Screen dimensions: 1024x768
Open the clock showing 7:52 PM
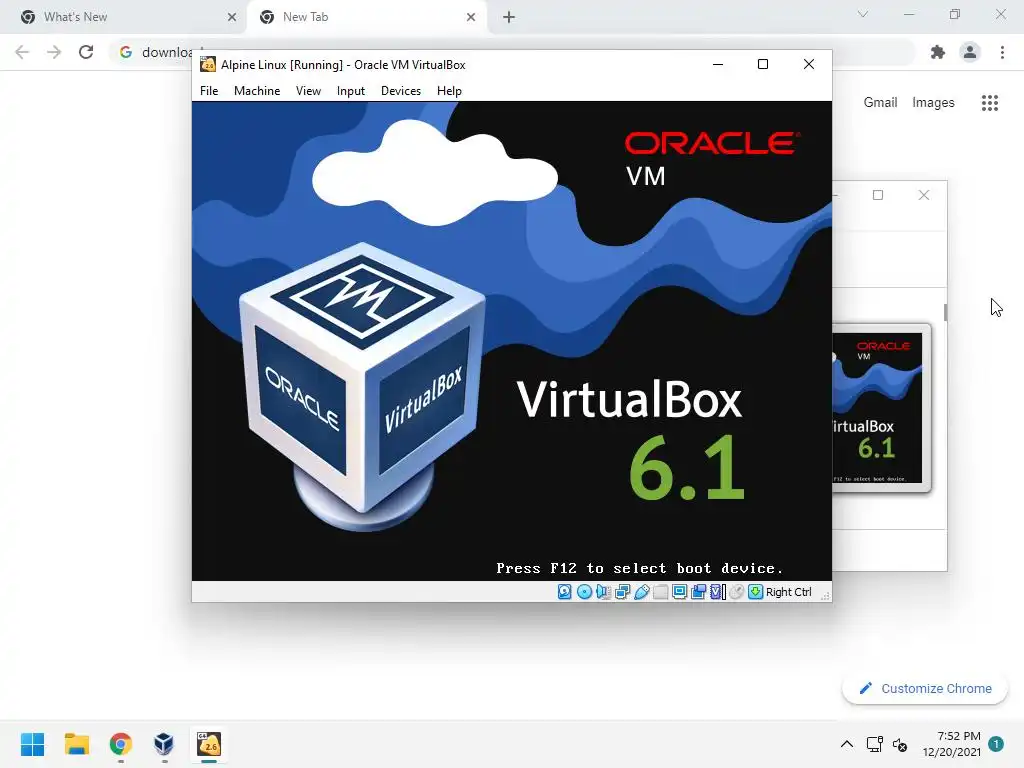[952, 744]
